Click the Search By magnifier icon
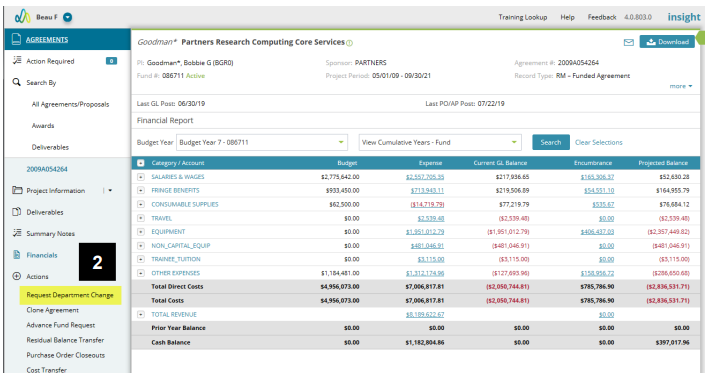This screenshot has height=376, width=710. click(16, 82)
